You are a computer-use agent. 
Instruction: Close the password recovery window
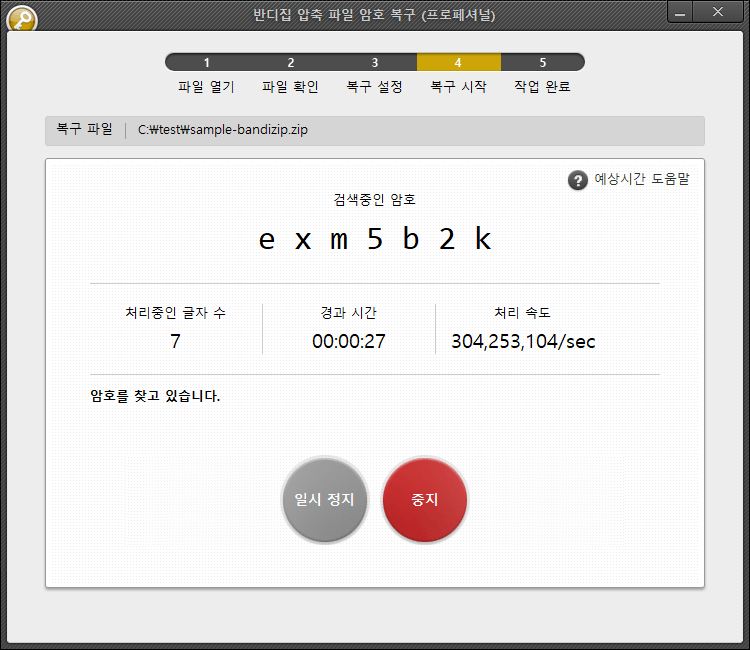[718, 12]
